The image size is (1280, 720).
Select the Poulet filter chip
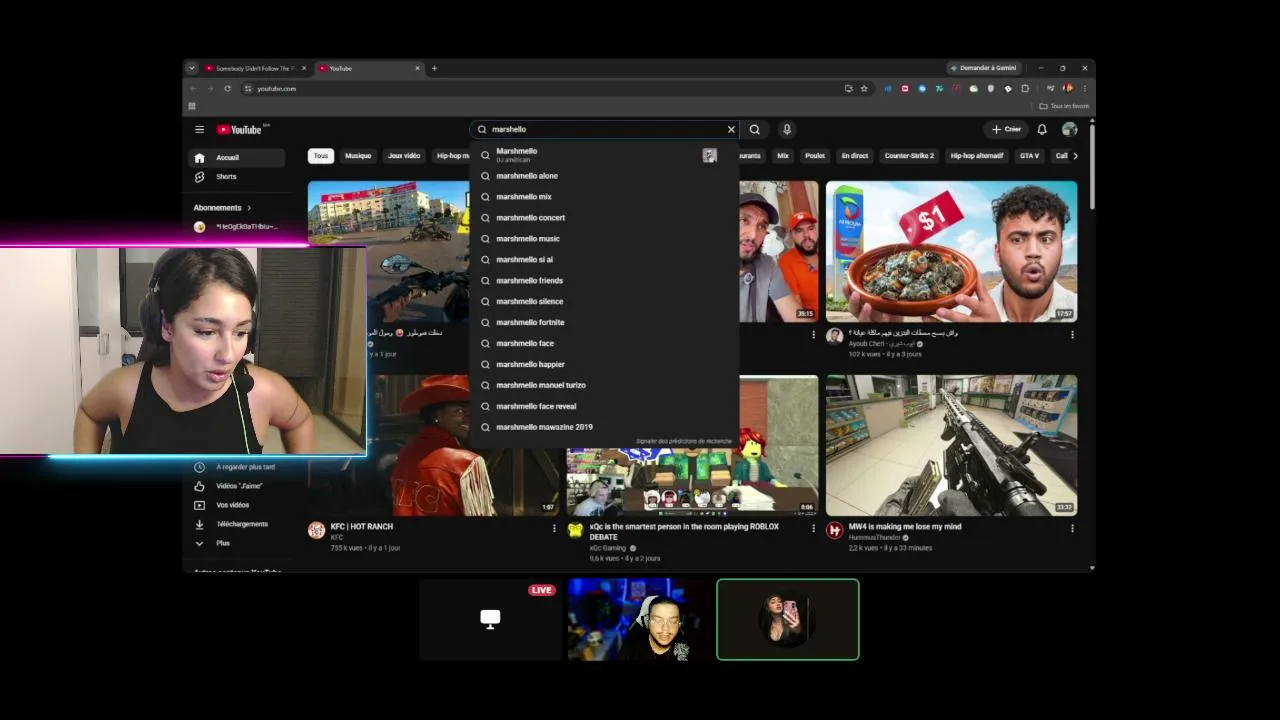click(815, 156)
